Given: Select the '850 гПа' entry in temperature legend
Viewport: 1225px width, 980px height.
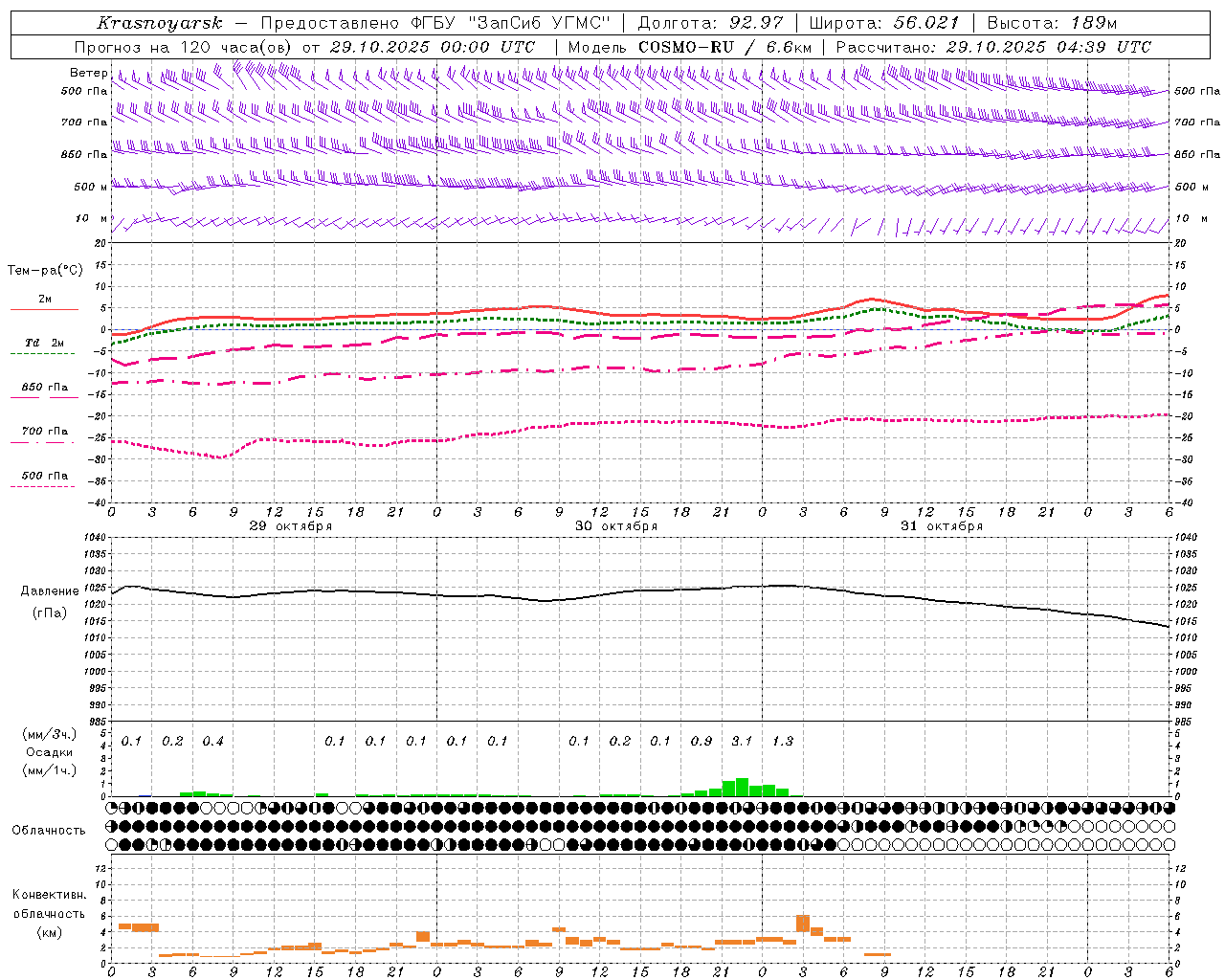Looking at the screenshot, I should tap(44, 390).
